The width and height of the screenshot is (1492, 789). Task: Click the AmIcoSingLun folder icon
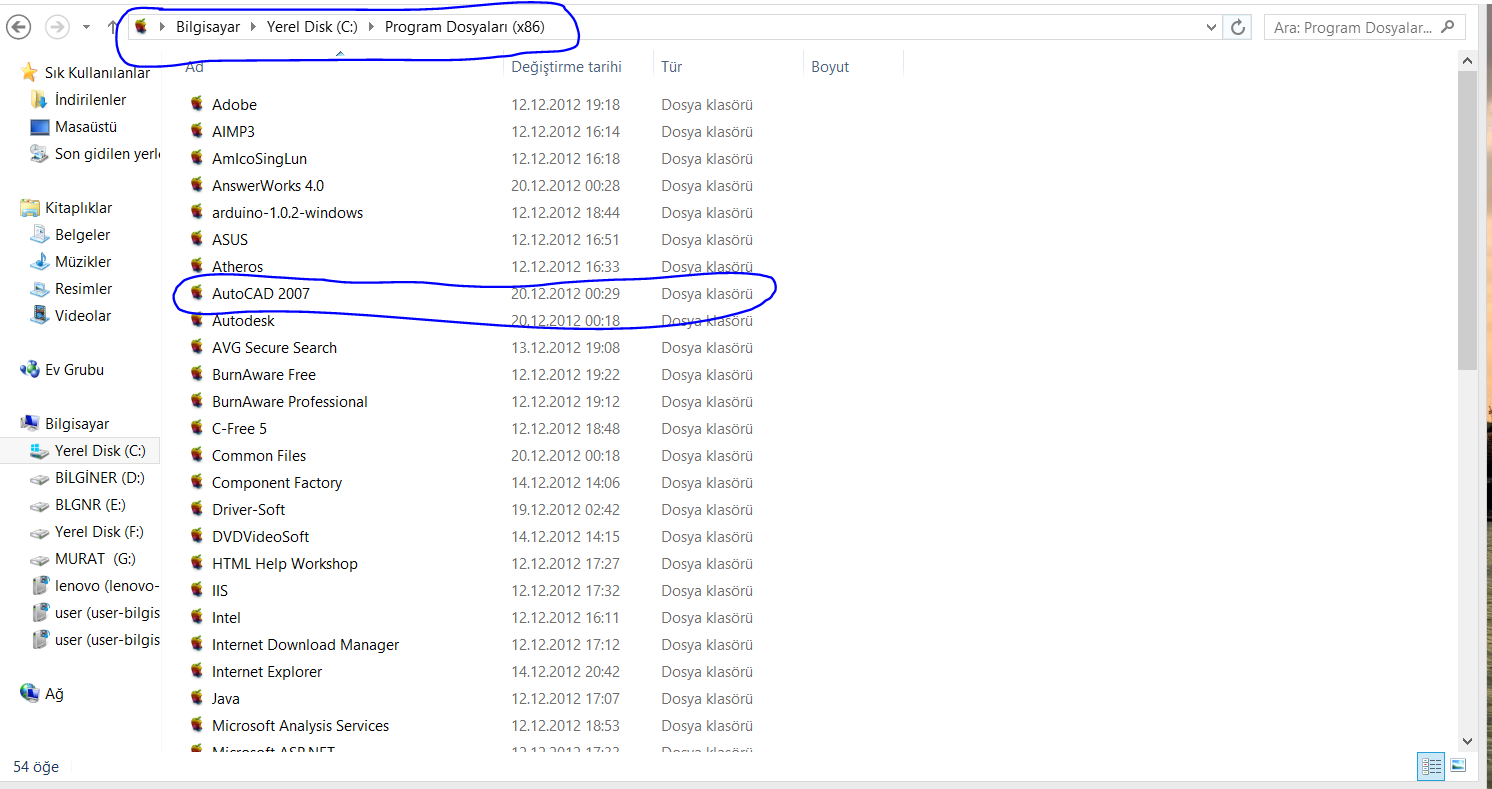click(197, 158)
